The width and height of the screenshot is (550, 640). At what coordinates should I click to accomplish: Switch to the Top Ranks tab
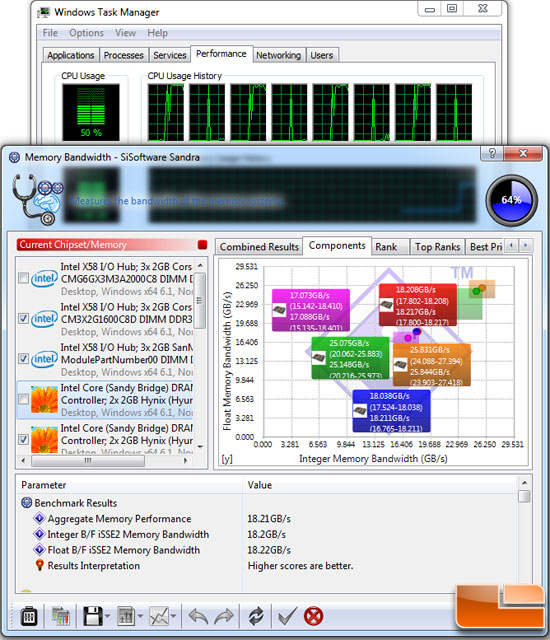[437, 247]
